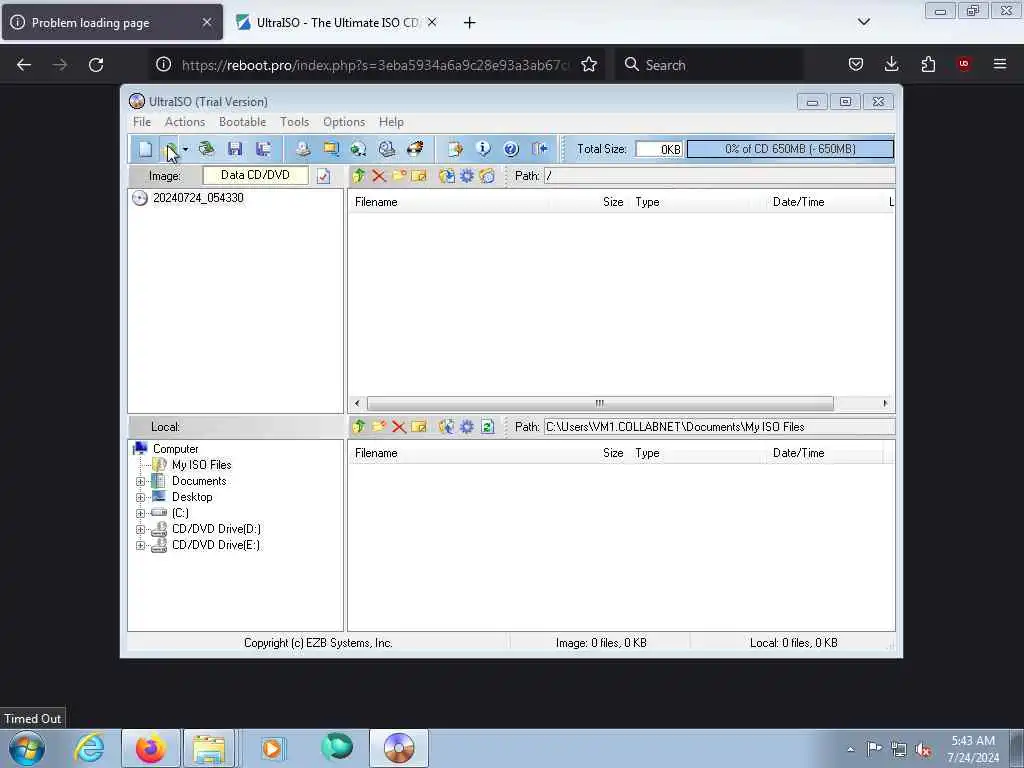This screenshot has height=768, width=1024.
Task: Click the Rename icon in the image pane toolbar
Action: [419, 176]
